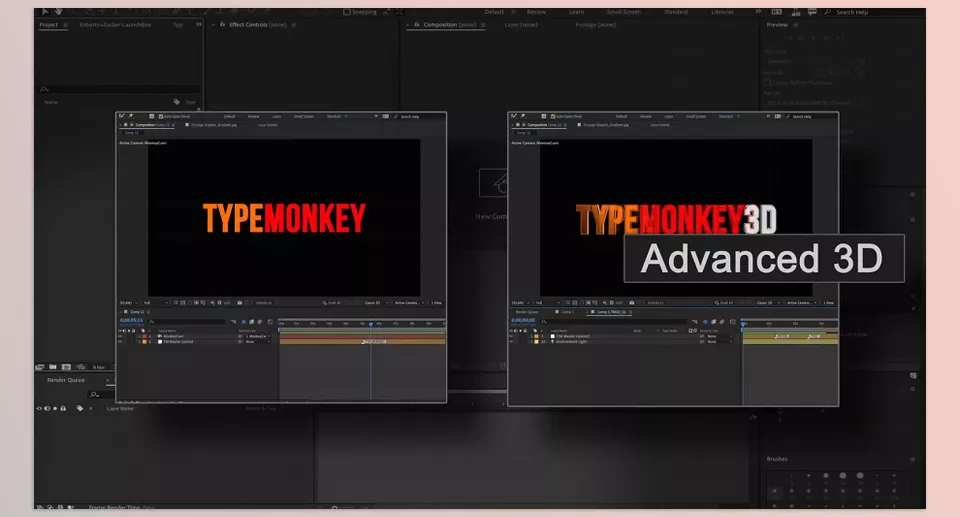Click the playhead marker in left window timeline
Screen dimensions: 960x517
click(x=370, y=323)
